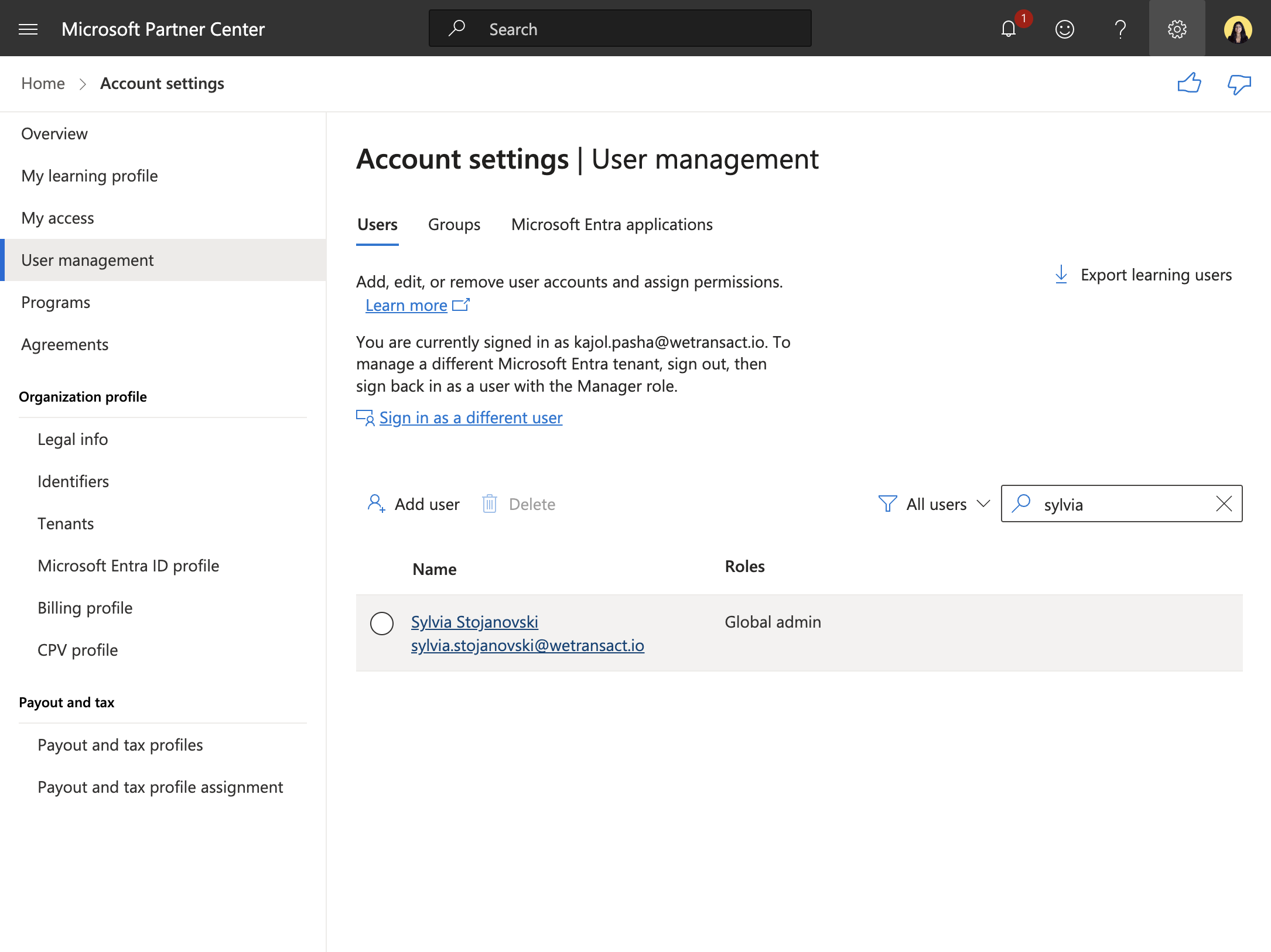Click the Add user person icon

tap(376, 504)
